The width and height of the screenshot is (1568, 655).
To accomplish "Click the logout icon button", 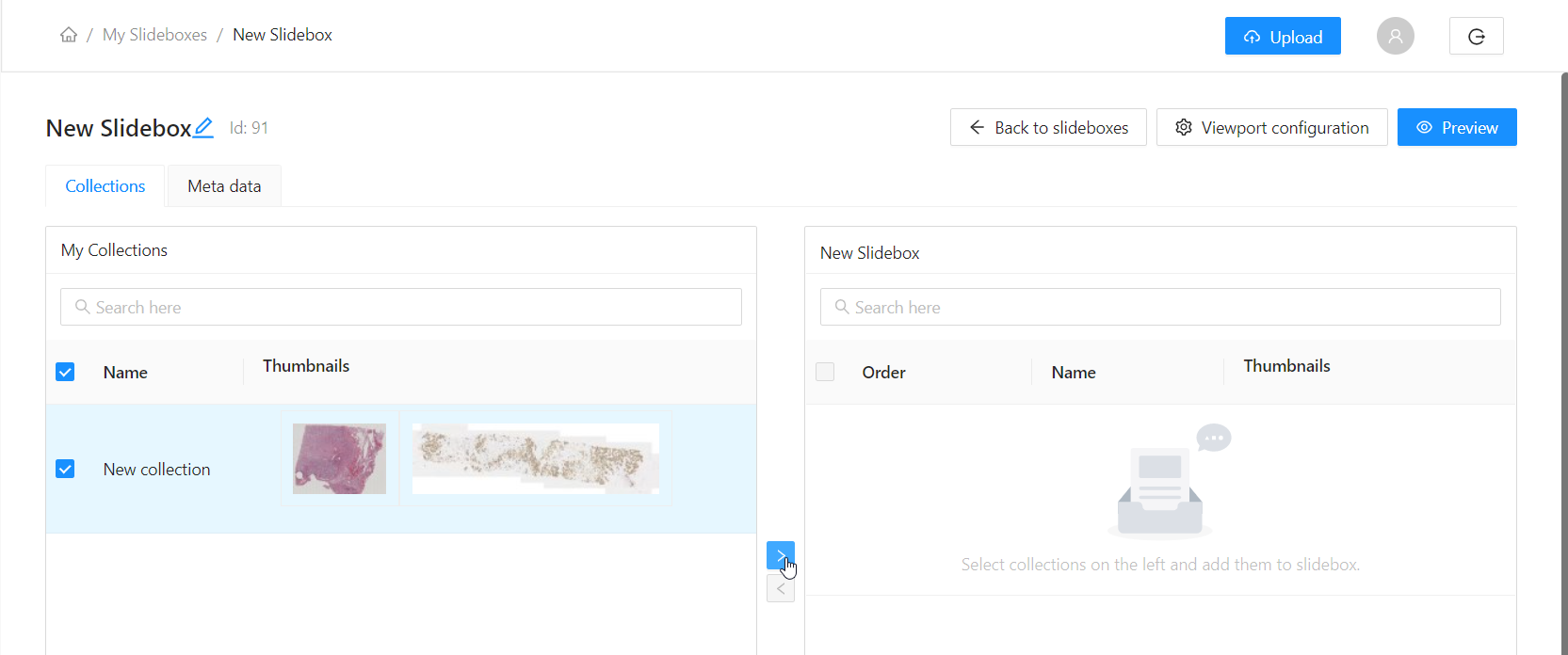I will point(1476,36).
